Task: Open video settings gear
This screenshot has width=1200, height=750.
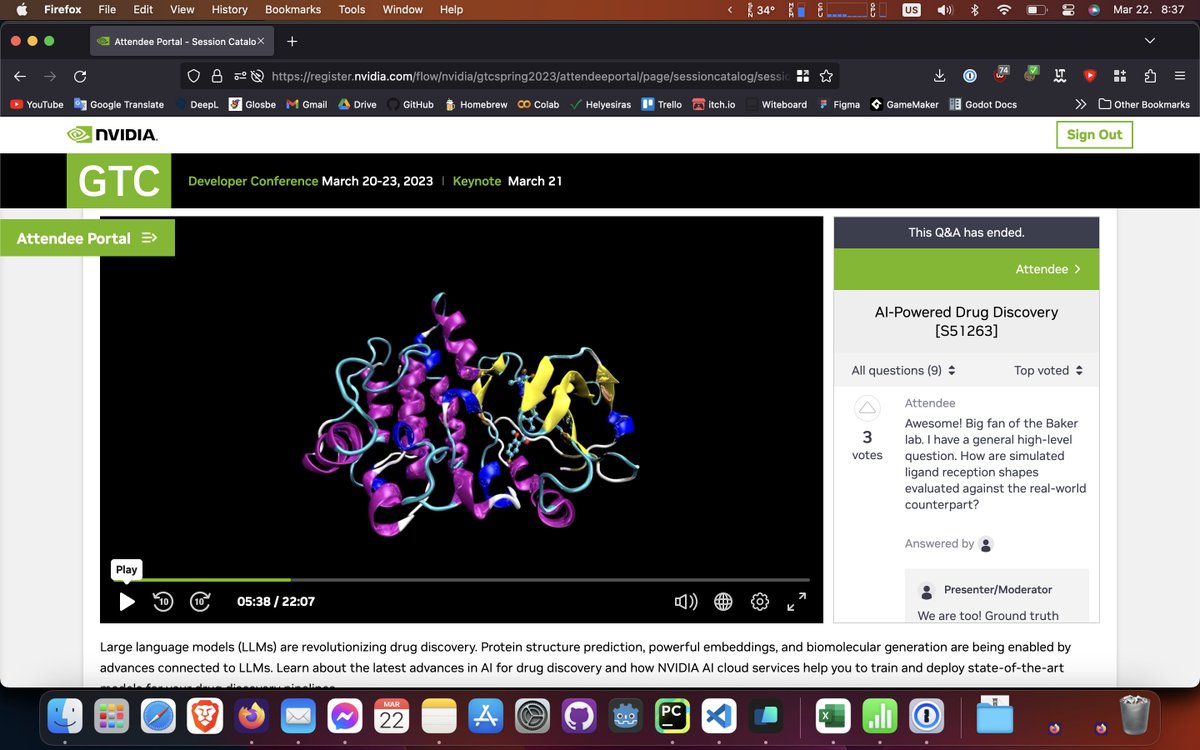Action: (x=760, y=601)
